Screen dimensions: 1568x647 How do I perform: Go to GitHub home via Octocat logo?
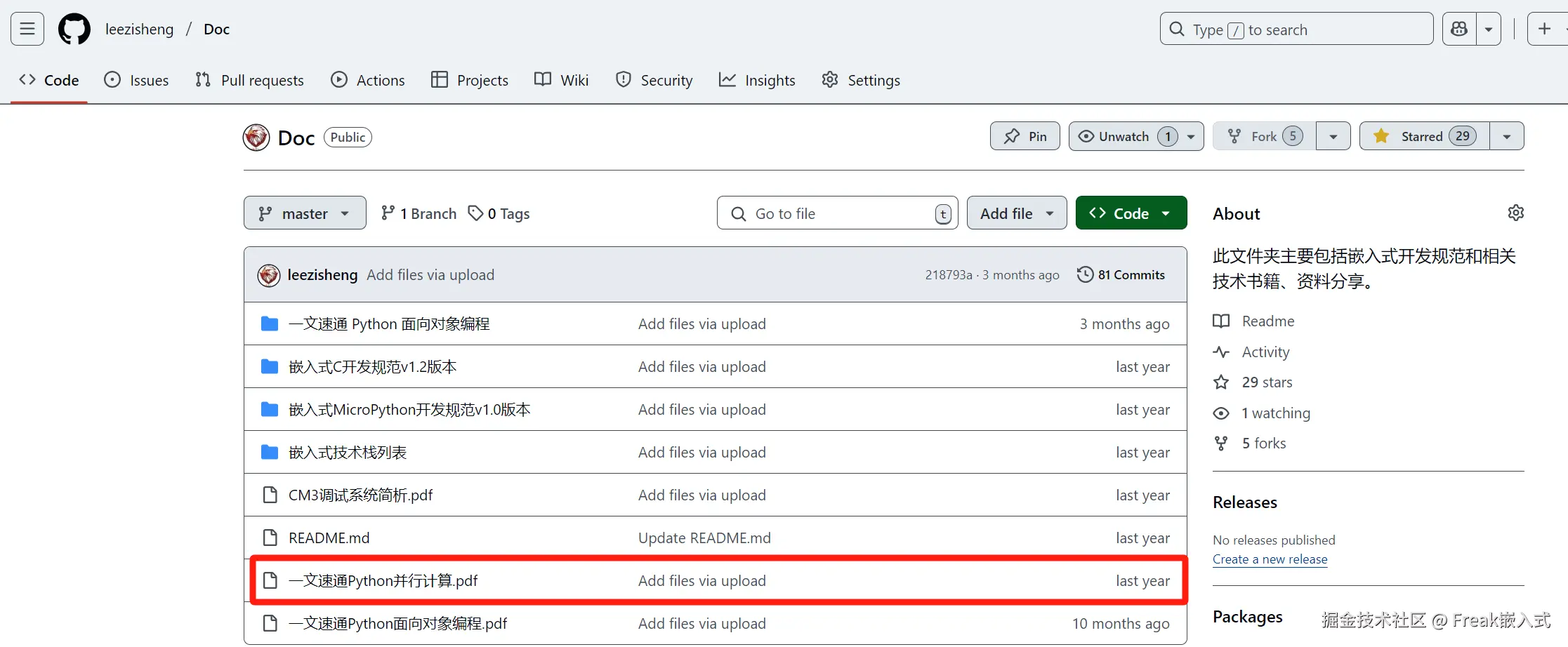click(x=74, y=29)
